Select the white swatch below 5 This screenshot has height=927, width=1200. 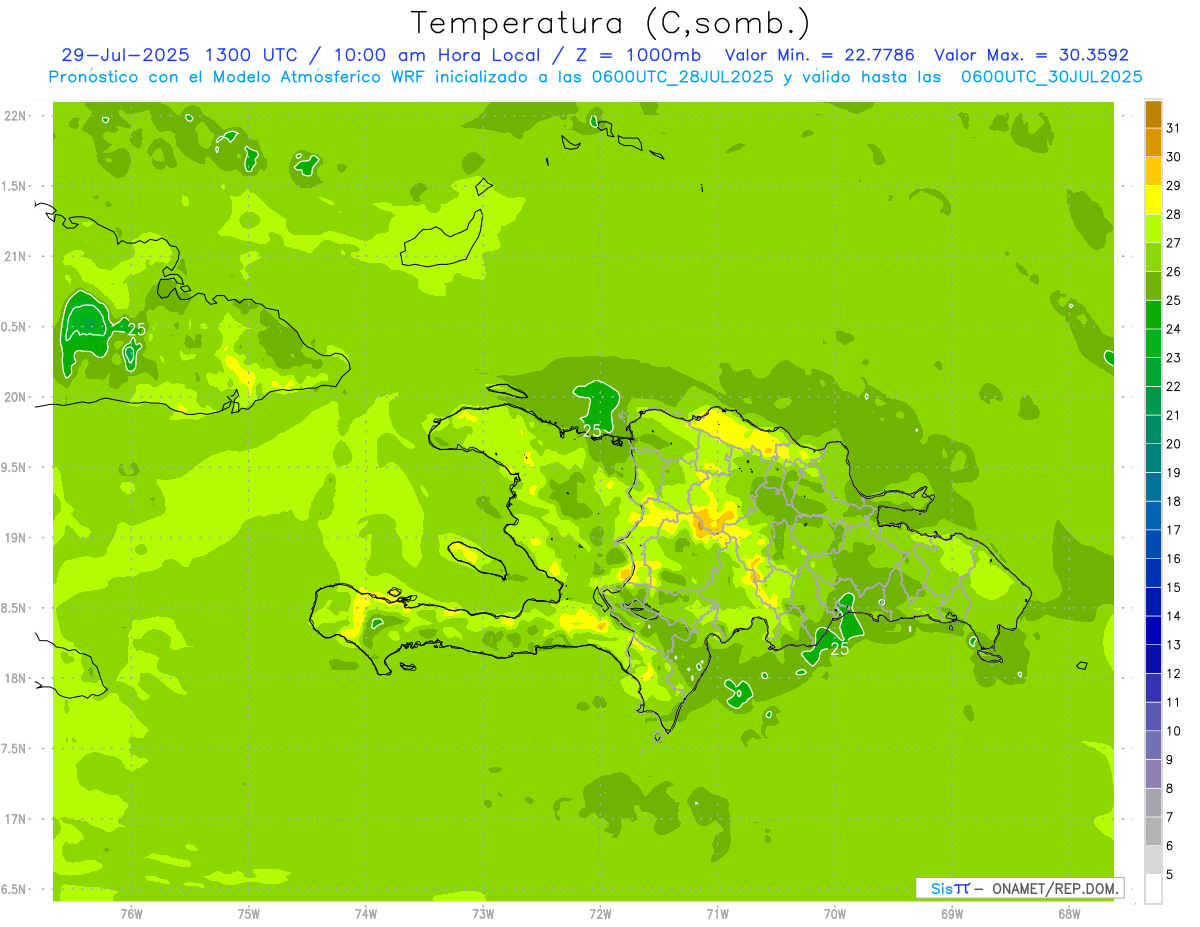(1153, 889)
